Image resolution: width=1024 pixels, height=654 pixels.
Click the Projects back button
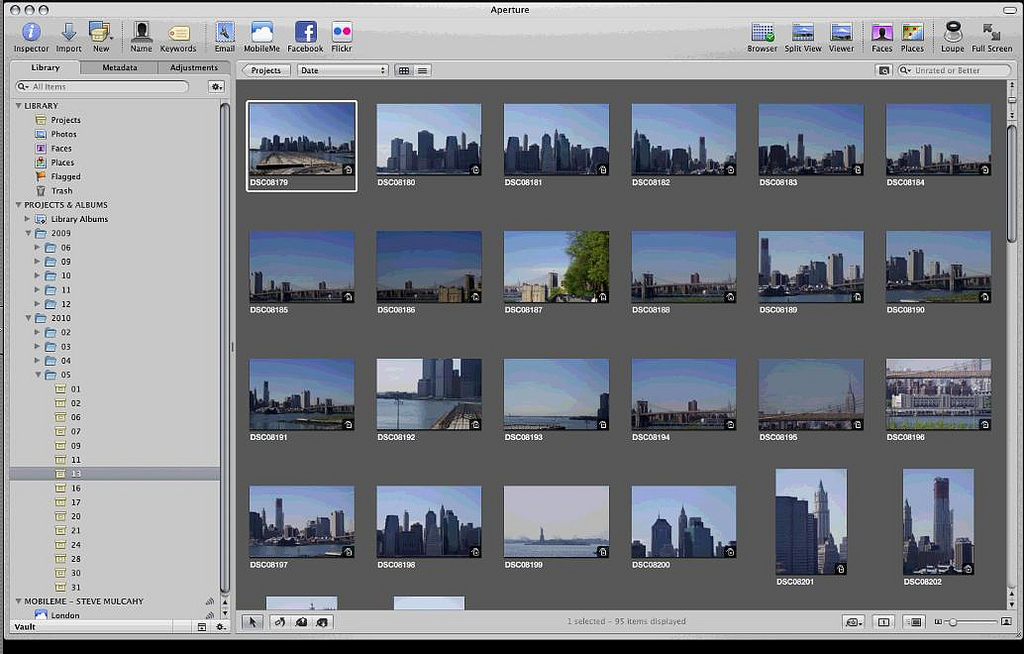point(266,70)
